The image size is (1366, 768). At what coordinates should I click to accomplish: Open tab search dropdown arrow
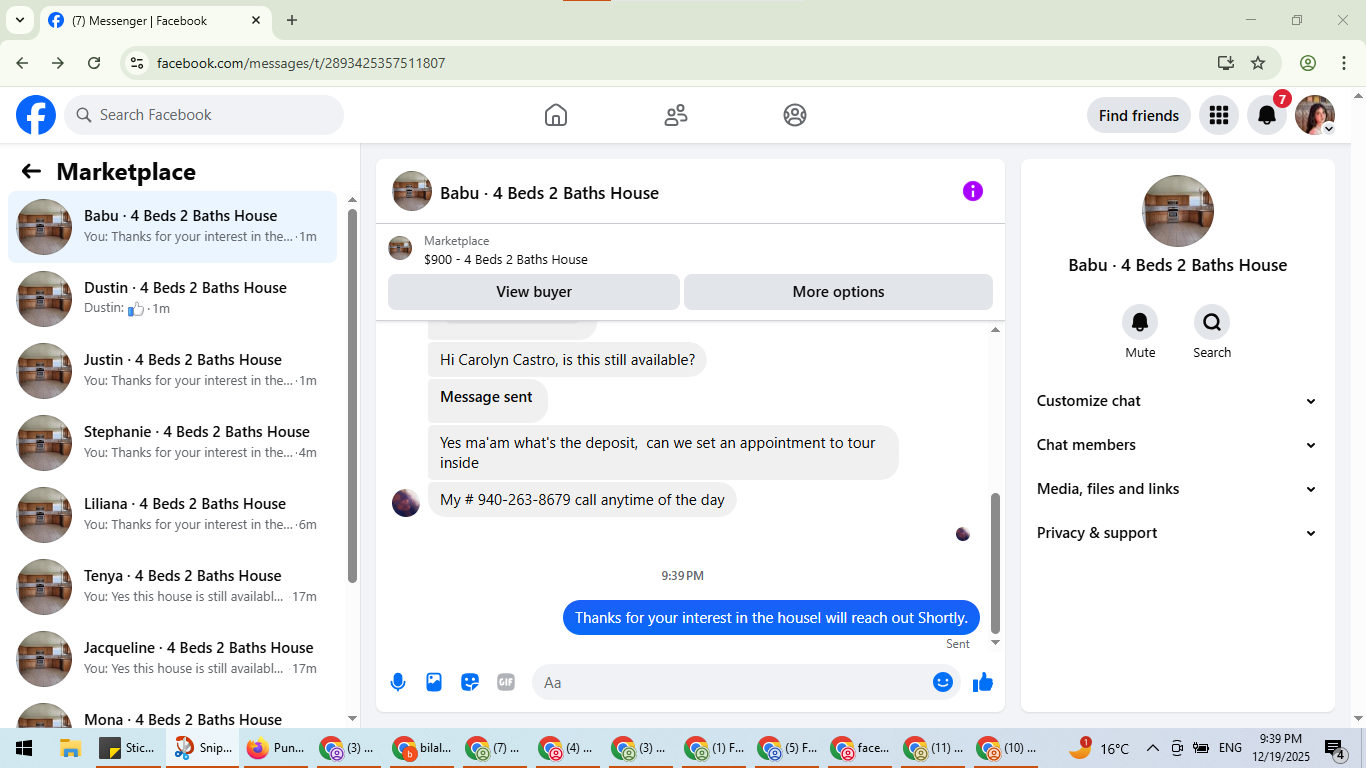click(19, 20)
